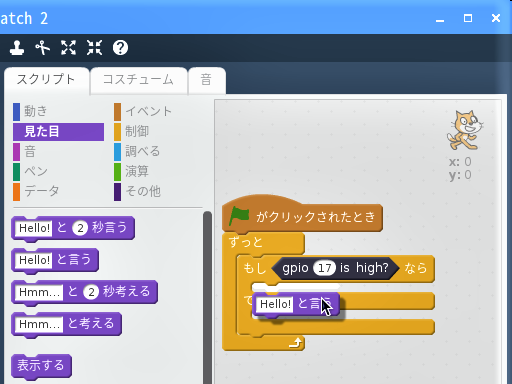
Task: Click the green flag on hat block
Action: [239, 216]
